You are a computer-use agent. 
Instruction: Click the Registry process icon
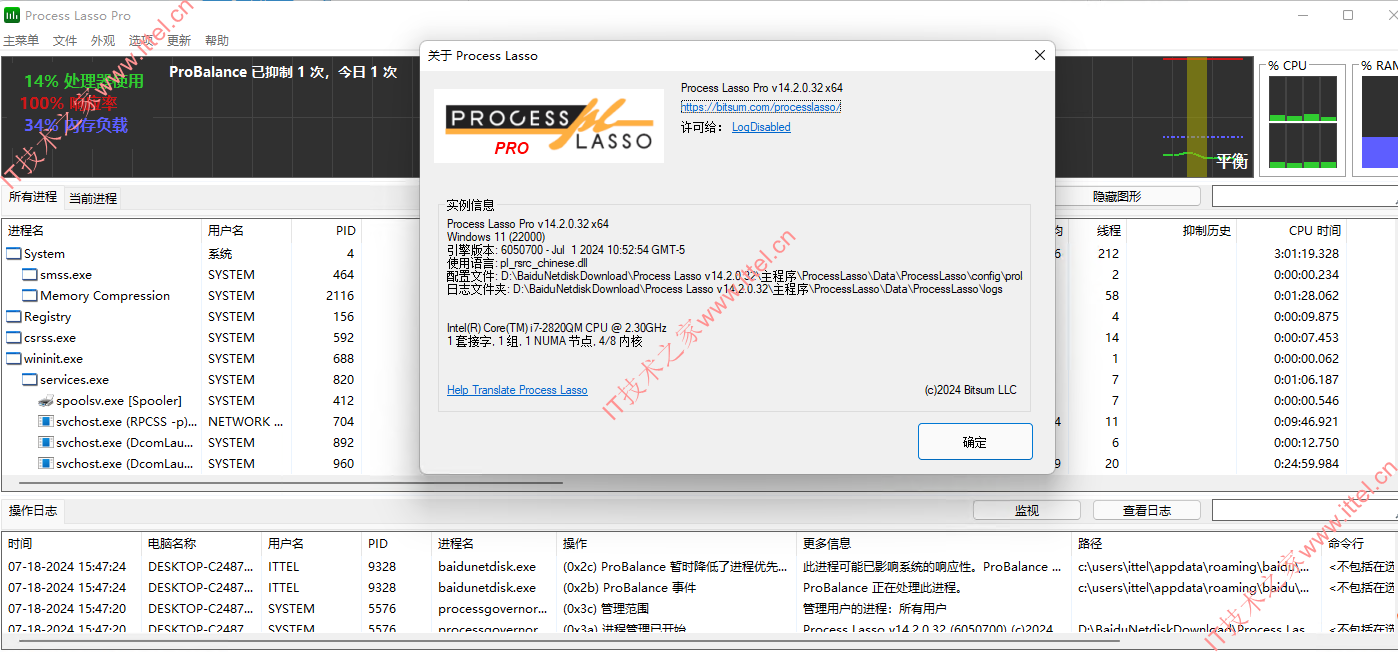point(13,316)
